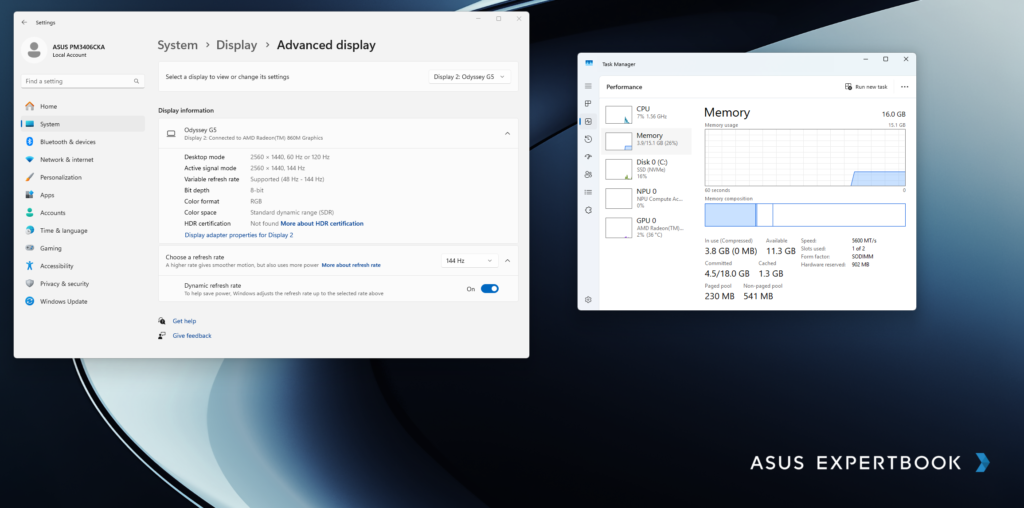
Task: Click the Active signal mode value 2560 × 1440, 144 Hz
Action: click(x=278, y=168)
